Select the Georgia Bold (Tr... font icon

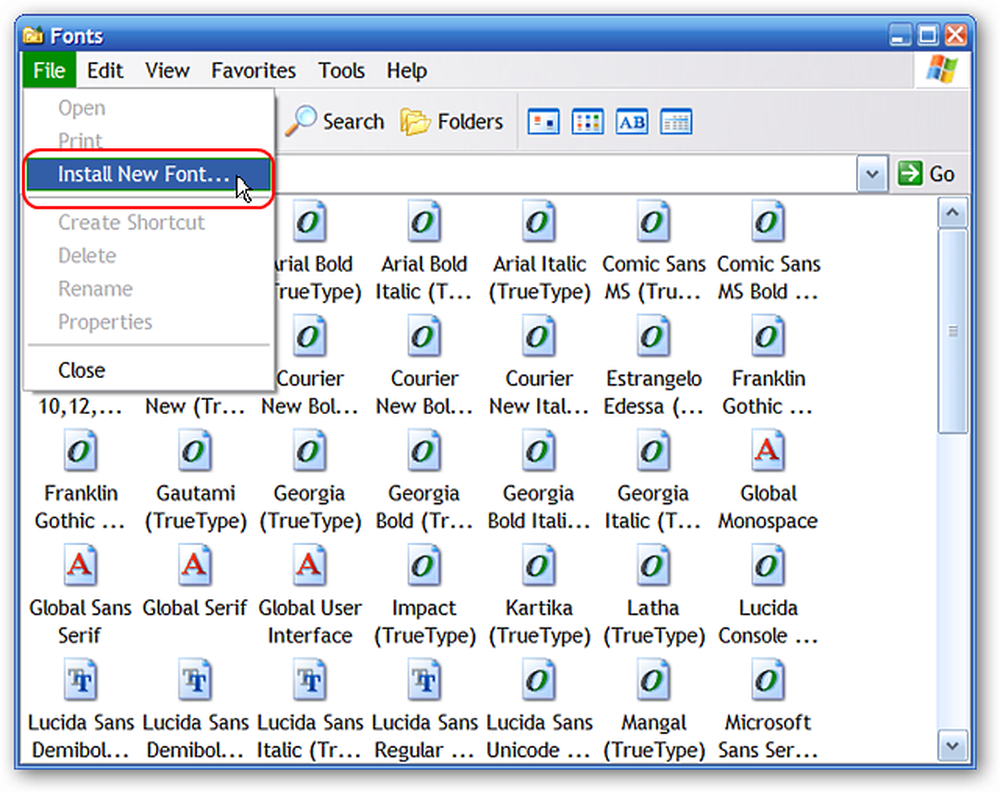click(424, 451)
